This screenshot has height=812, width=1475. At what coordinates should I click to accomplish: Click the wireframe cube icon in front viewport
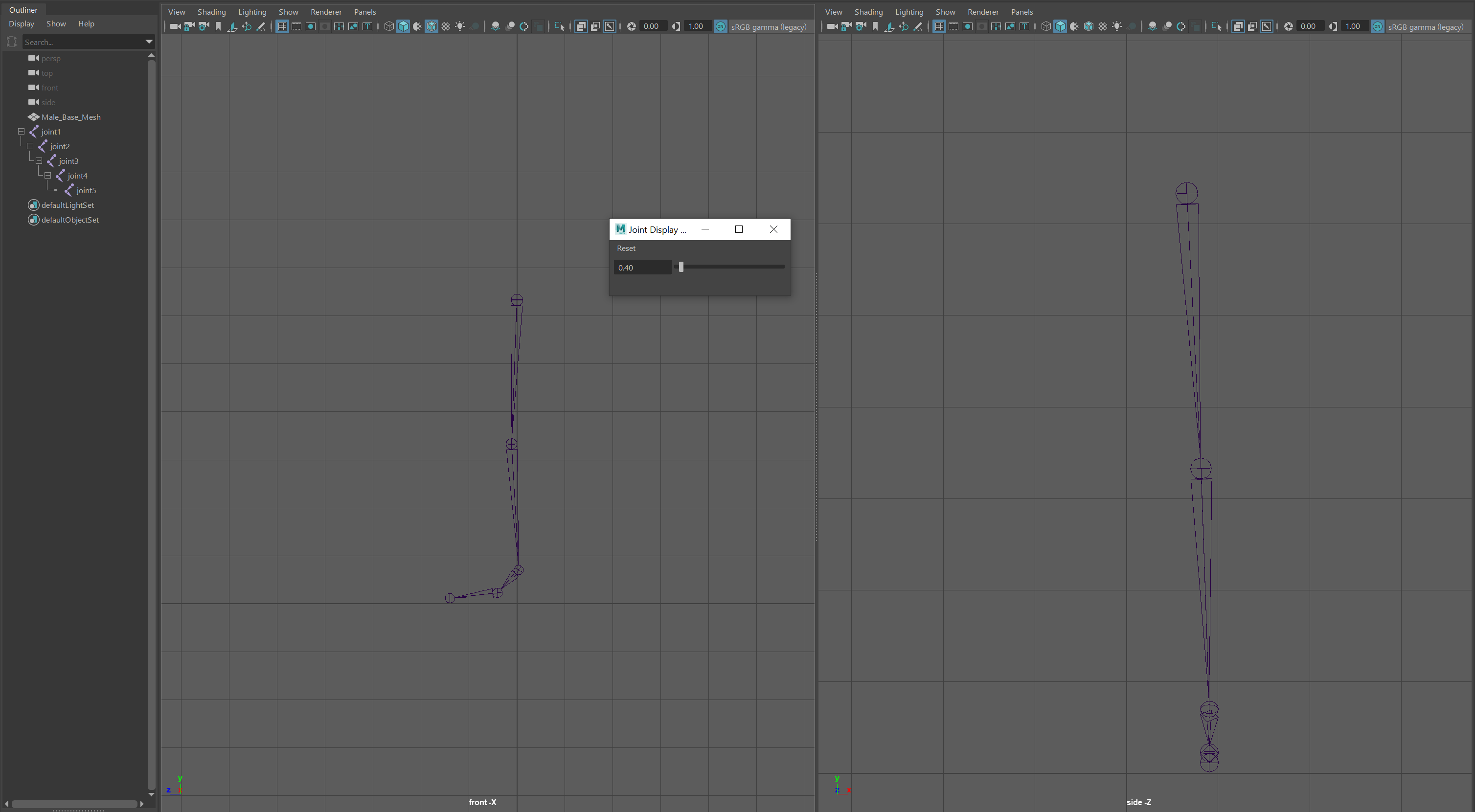pyautogui.click(x=389, y=26)
